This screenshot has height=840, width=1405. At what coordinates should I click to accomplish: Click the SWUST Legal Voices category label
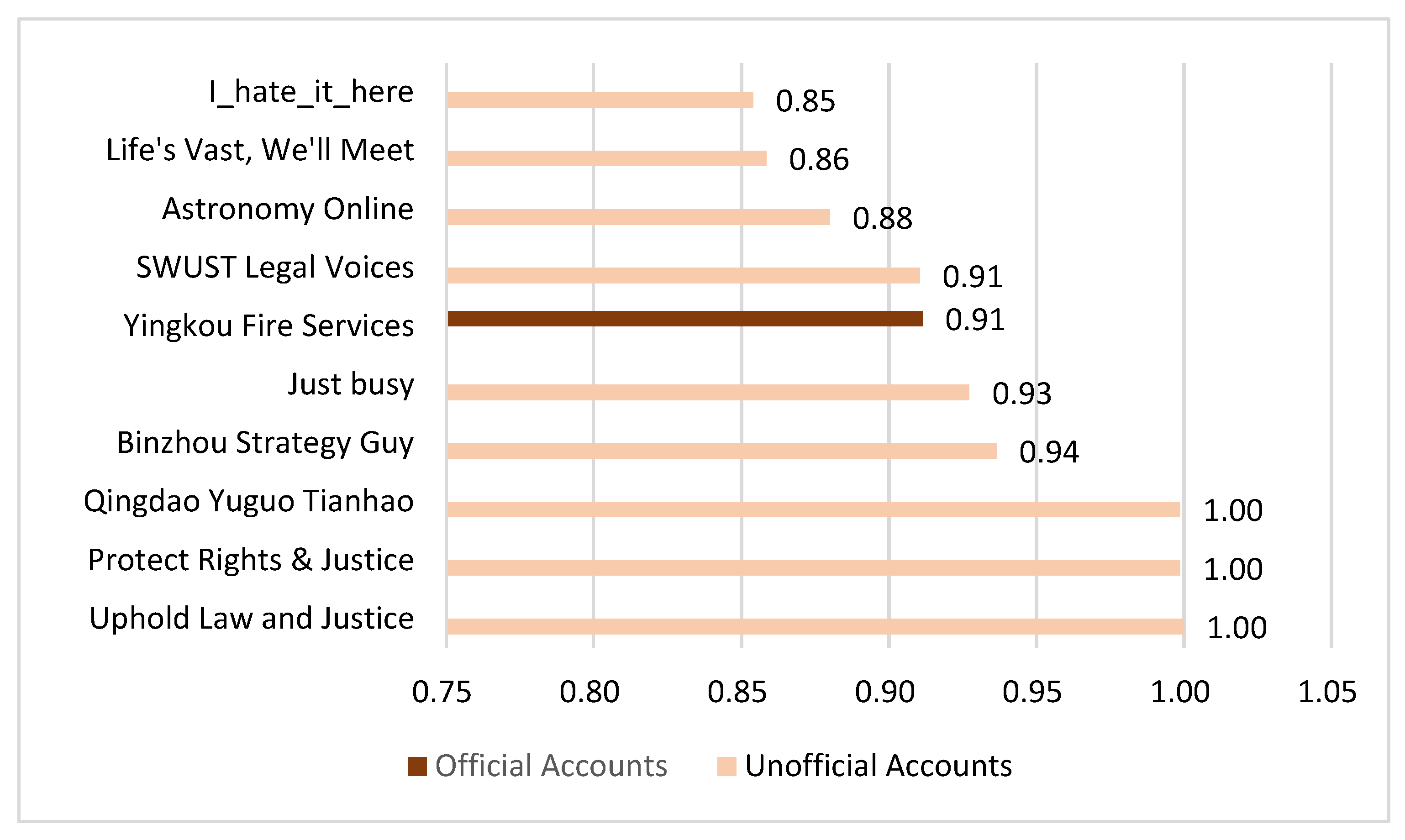[275, 268]
